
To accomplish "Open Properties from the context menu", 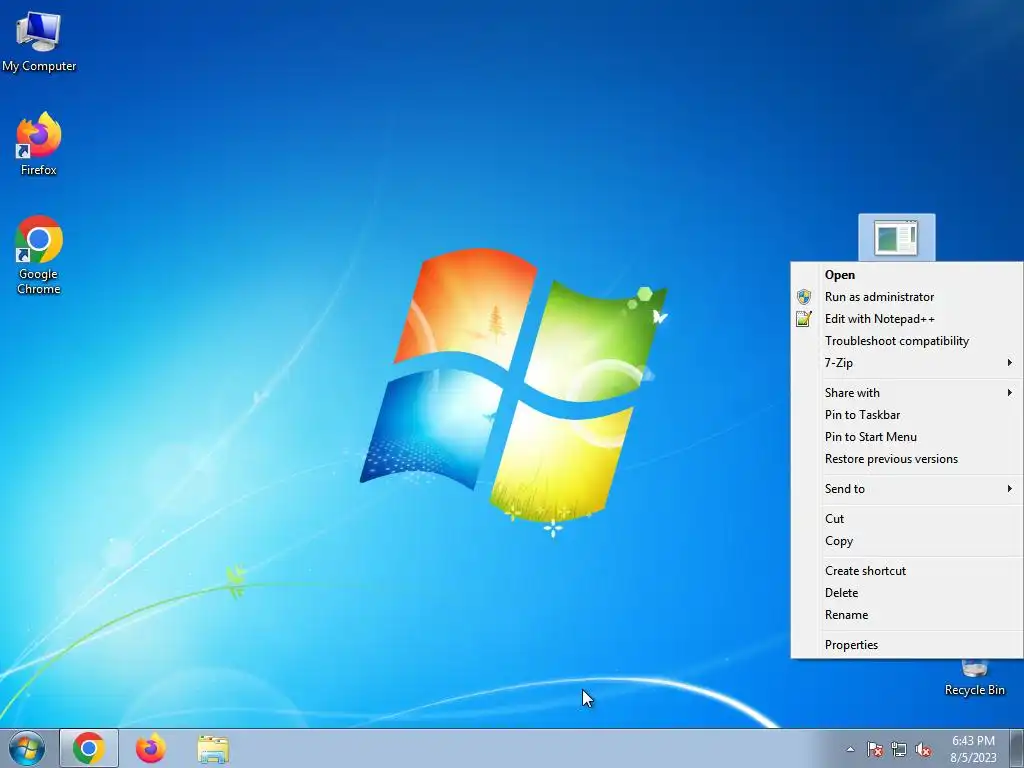I will 906,645.
